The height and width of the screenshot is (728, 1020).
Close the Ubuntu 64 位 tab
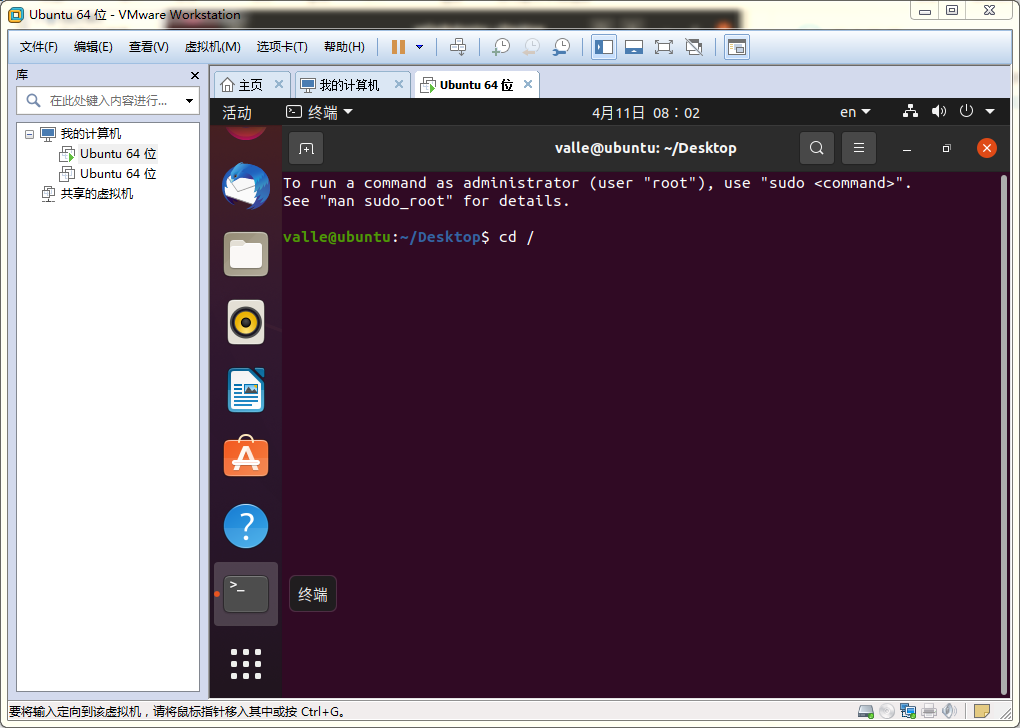click(x=528, y=85)
